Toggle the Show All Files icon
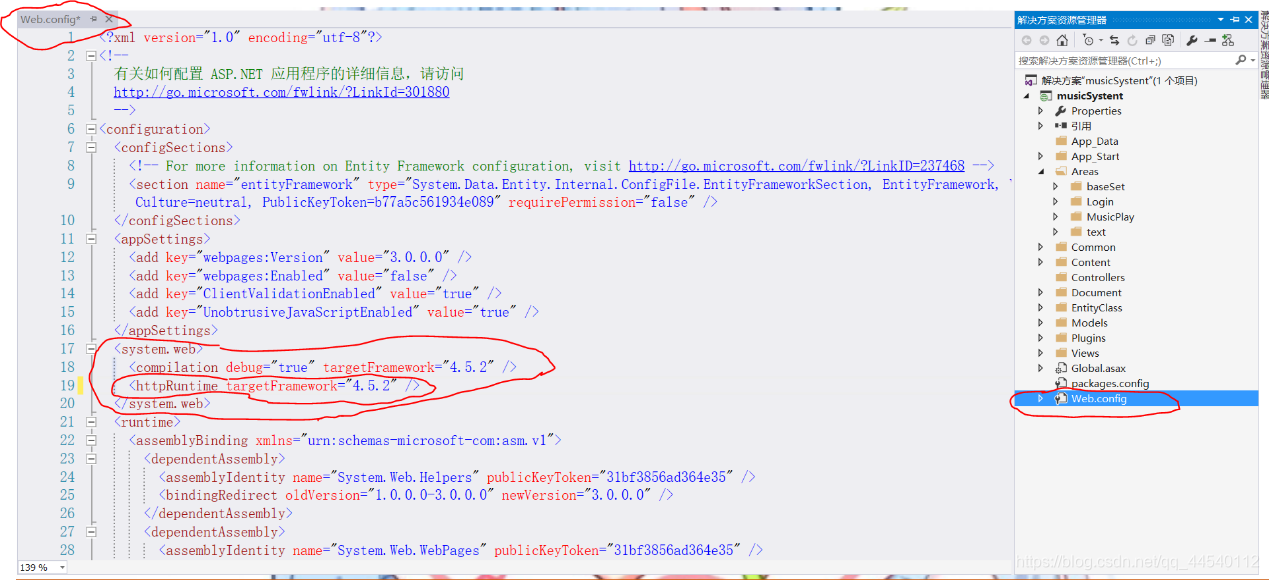Screen dimensions: 1269x580 [x=1167, y=40]
